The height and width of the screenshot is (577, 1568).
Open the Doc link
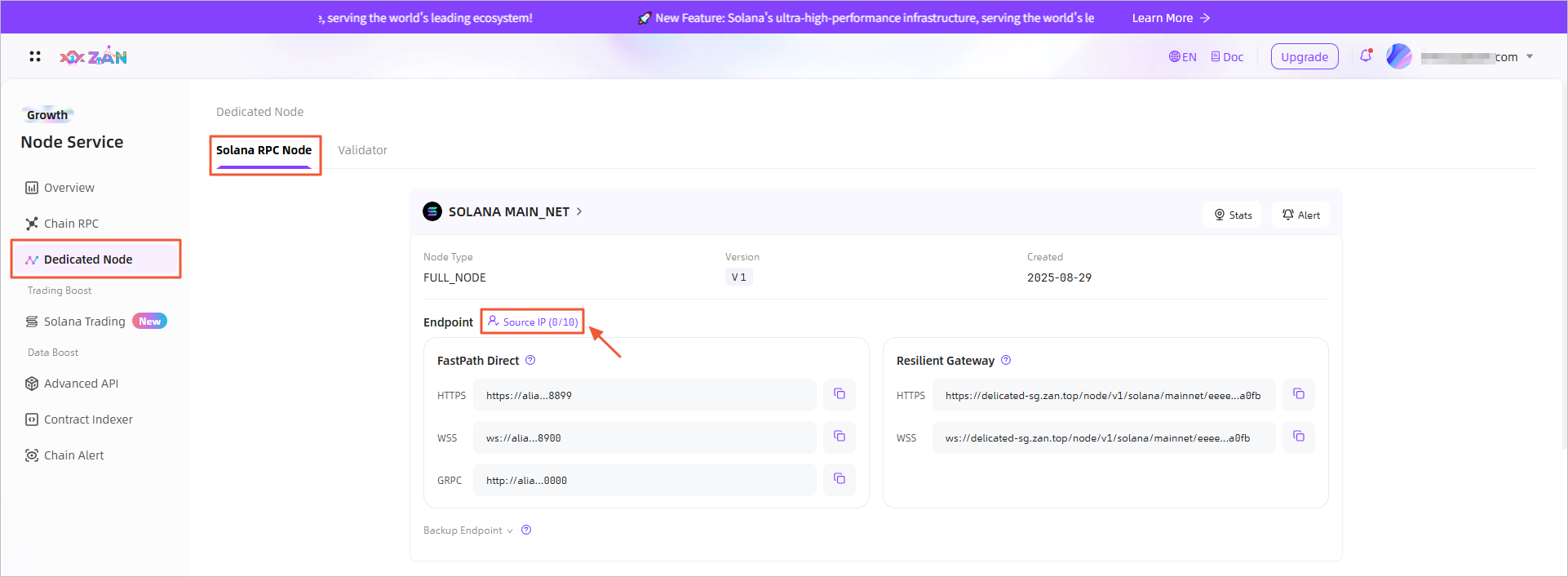[1227, 57]
